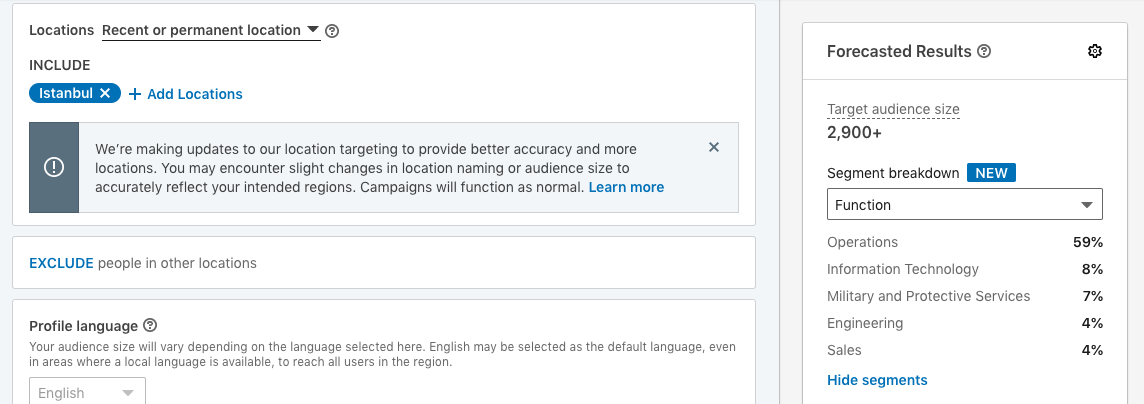Expand the Function segment dropdown
Screen dimensions: 1144x404
tap(964, 205)
